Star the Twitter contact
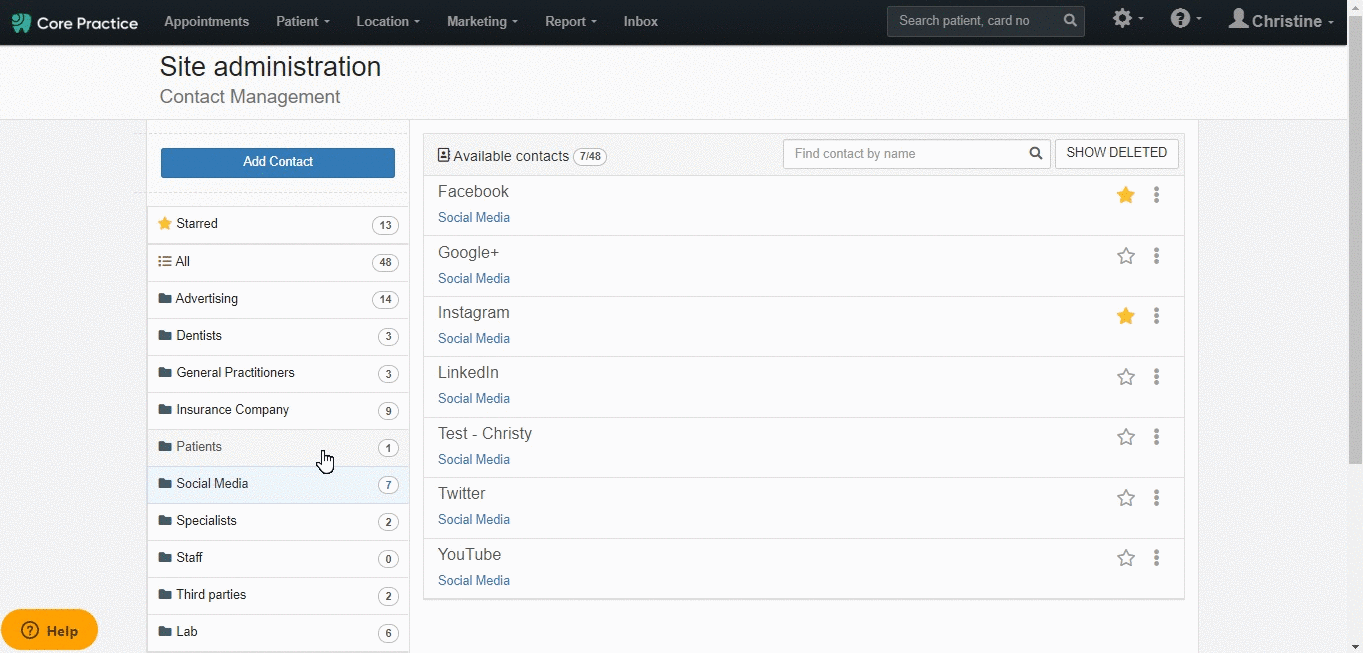The width and height of the screenshot is (1363, 653). pos(1126,498)
